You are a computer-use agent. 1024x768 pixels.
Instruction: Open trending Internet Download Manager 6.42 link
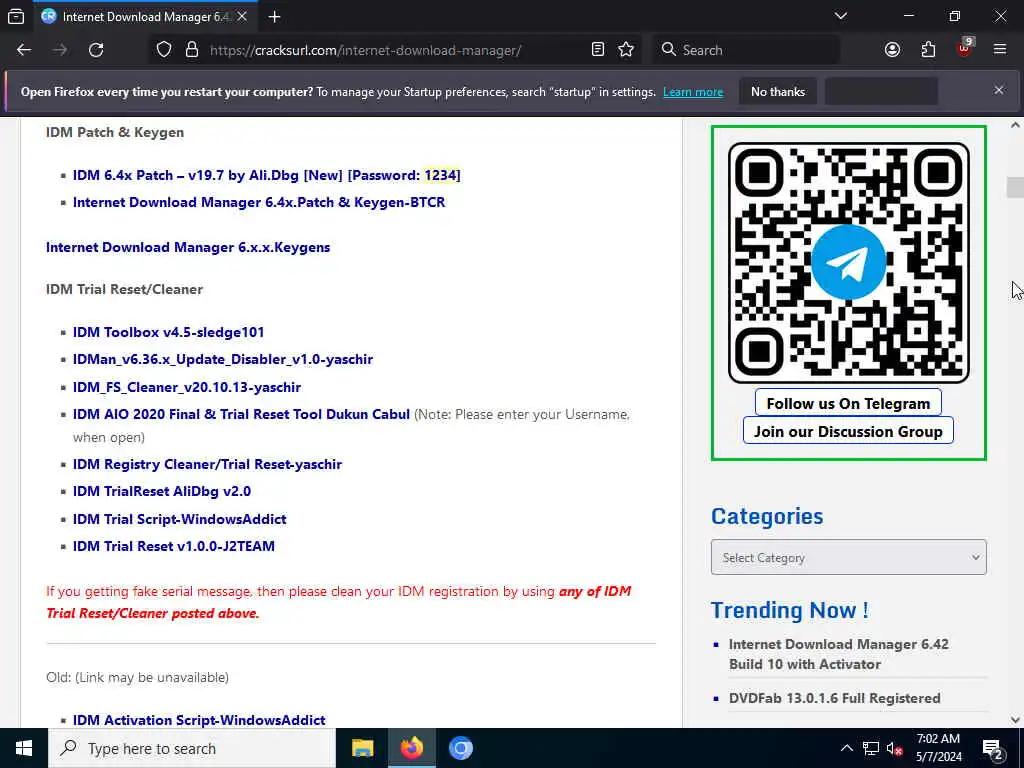839,654
